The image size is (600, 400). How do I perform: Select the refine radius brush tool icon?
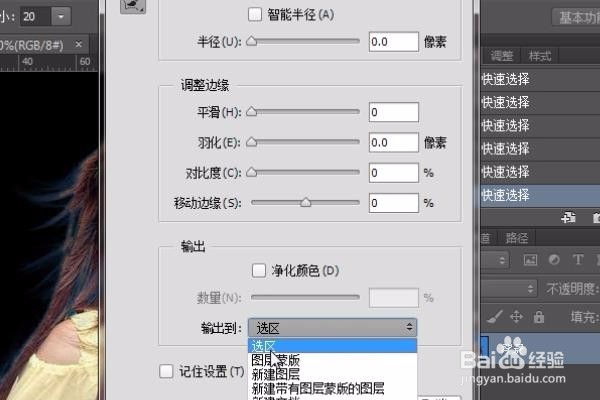pos(133,6)
